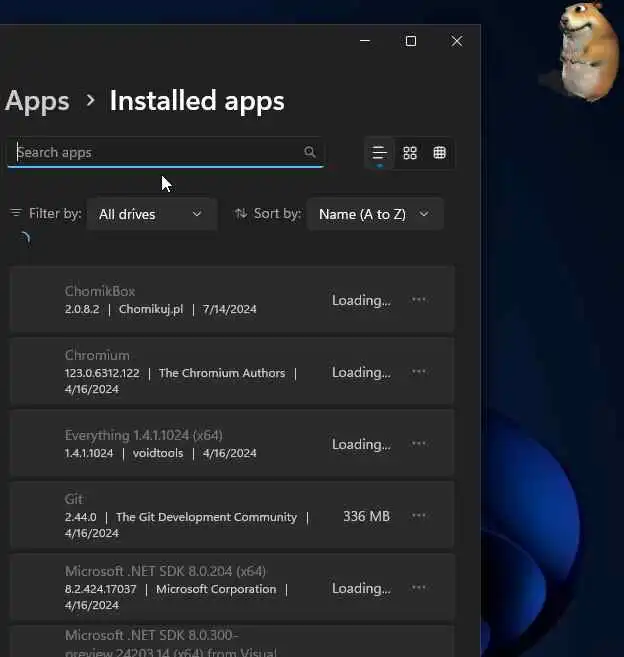Viewport: 624px width, 657px height.
Task: Click Loading status for ChomikBox
Action: point(361,300)
